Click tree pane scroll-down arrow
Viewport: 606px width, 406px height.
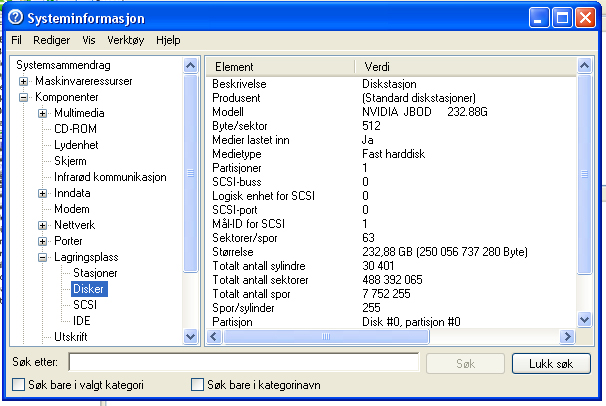[191, 336]
